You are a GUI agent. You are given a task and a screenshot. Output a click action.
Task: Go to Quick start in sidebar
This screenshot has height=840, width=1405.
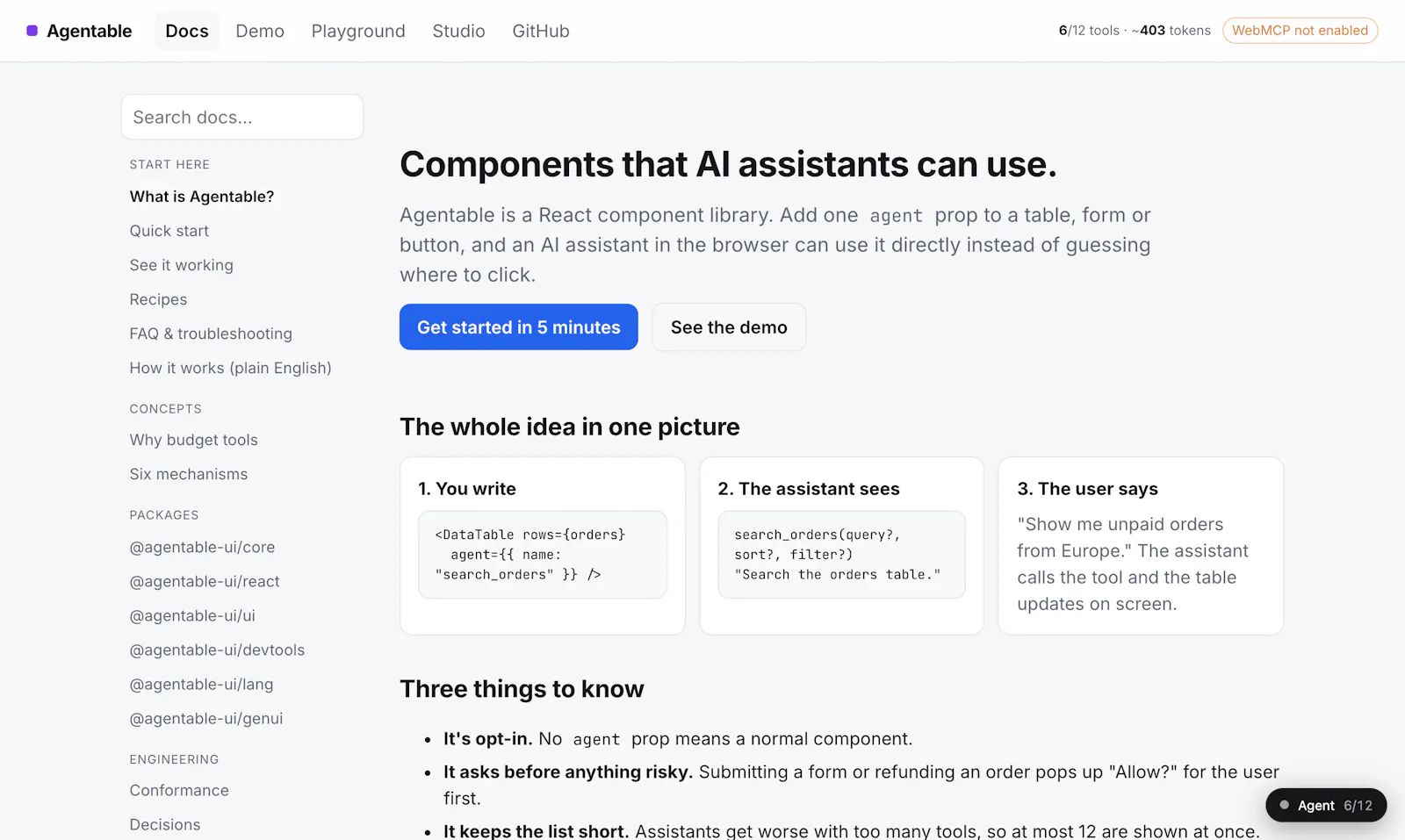[169, 231]
